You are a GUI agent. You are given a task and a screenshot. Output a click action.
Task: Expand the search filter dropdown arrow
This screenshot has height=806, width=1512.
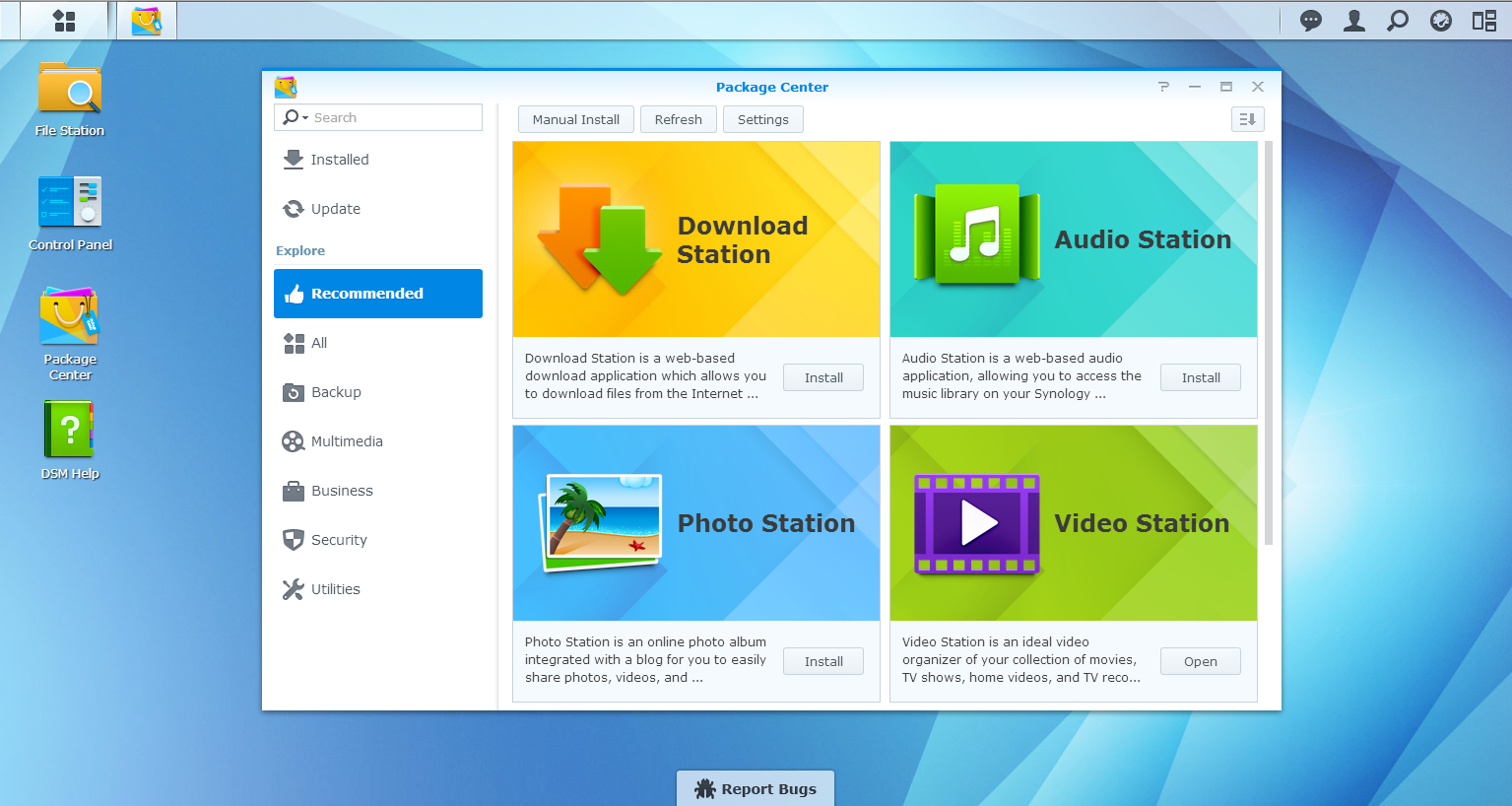[305, 118]
